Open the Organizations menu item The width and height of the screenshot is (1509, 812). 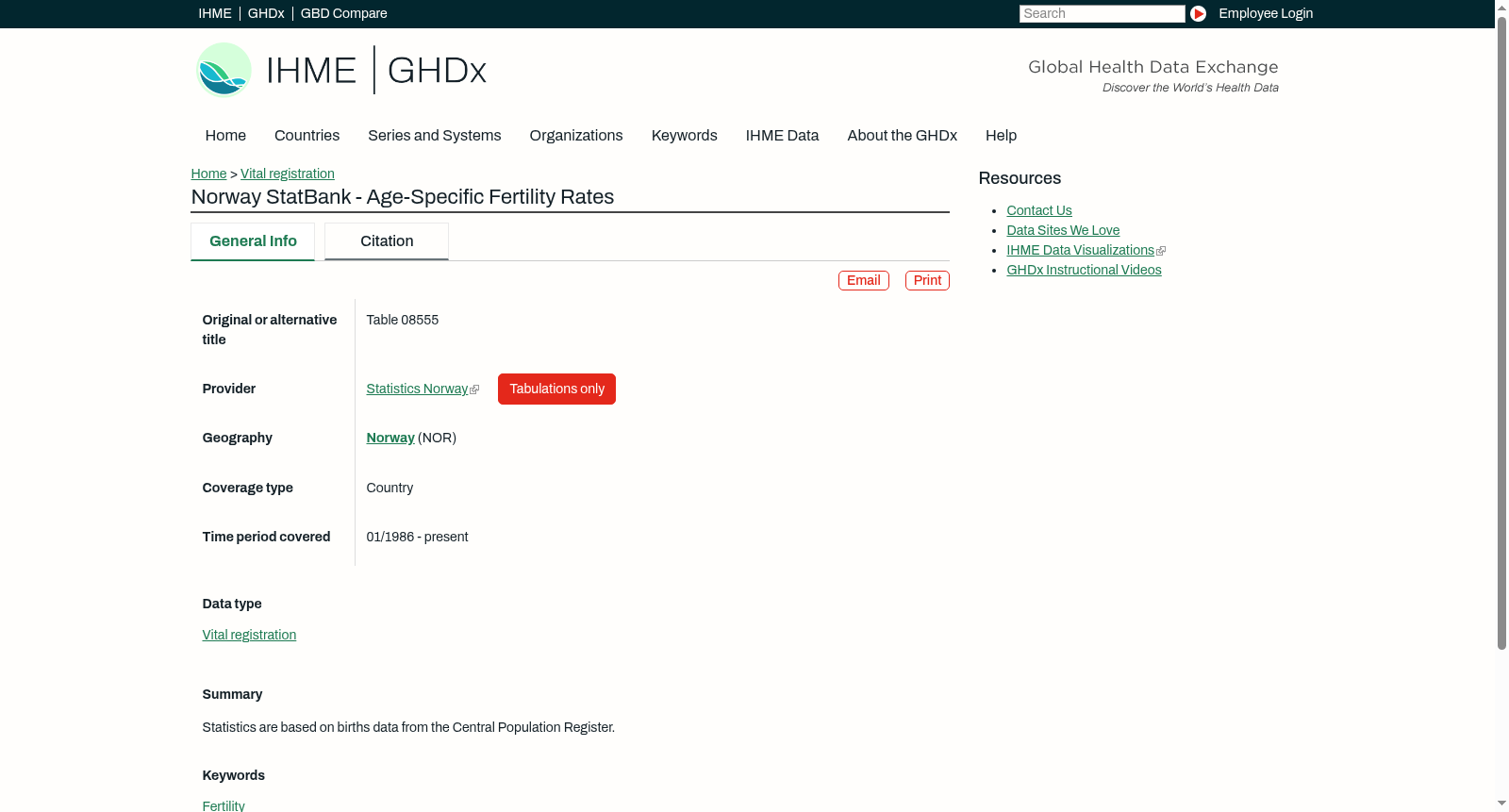click(x=576, y=136)
